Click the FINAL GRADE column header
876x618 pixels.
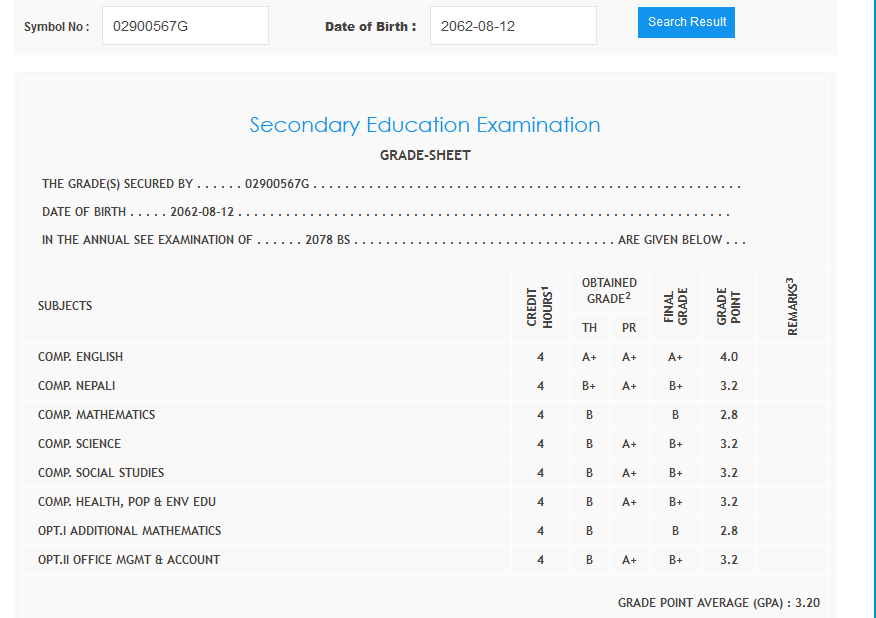(x=676, y=306)
